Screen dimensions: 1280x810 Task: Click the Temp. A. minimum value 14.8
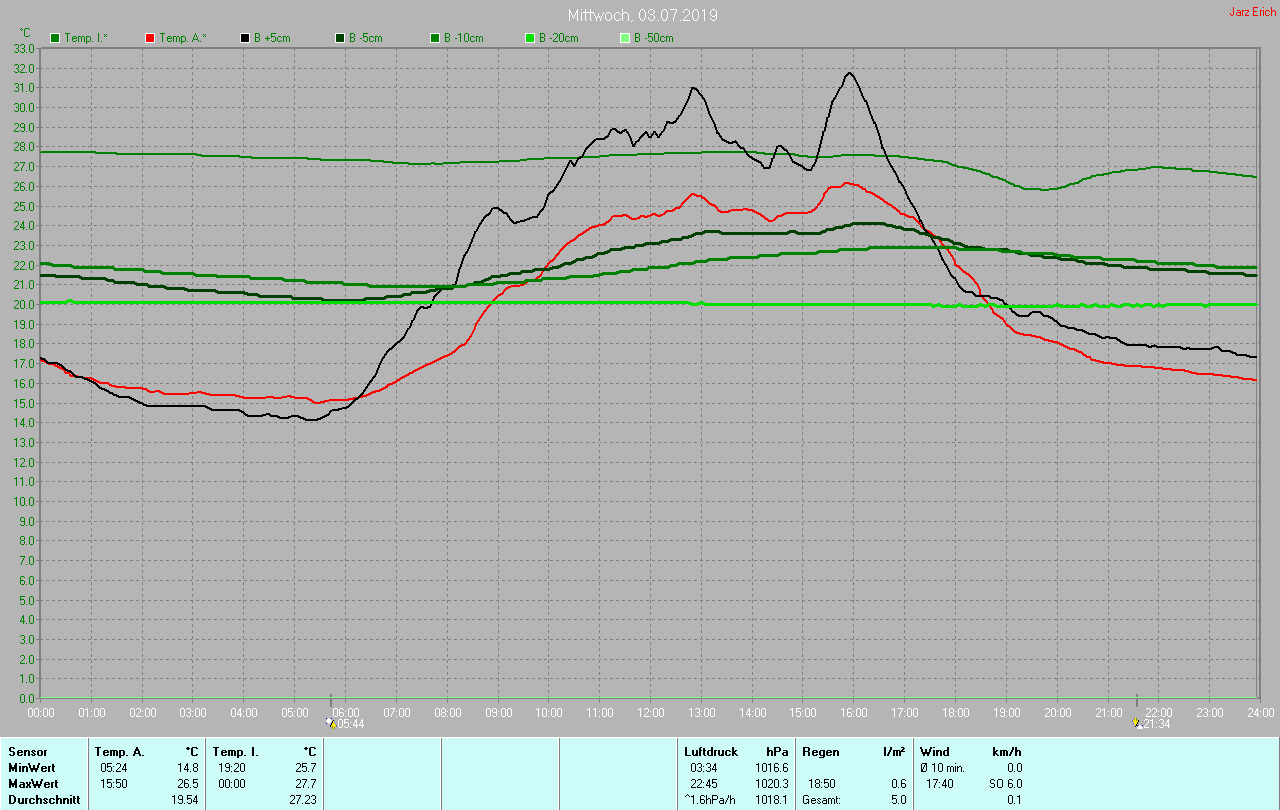(x=189, y=767)
